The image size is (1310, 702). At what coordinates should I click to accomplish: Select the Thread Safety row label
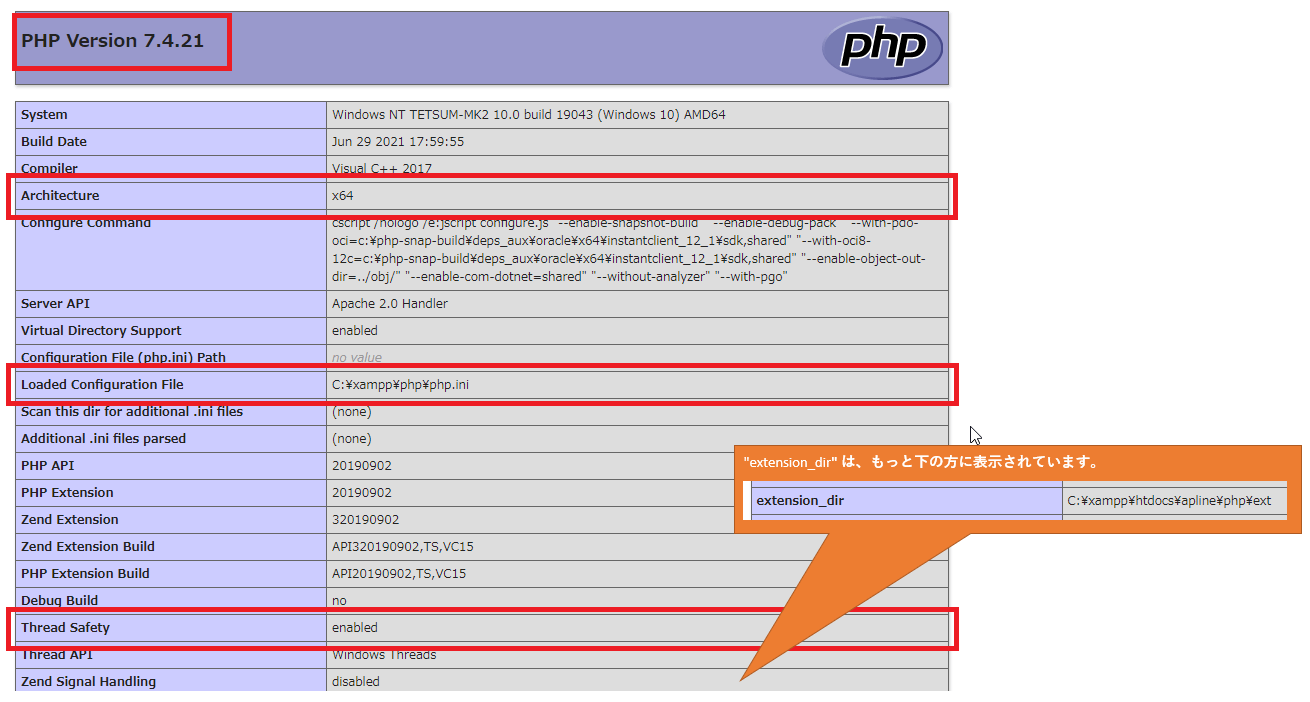click(65, 628)
